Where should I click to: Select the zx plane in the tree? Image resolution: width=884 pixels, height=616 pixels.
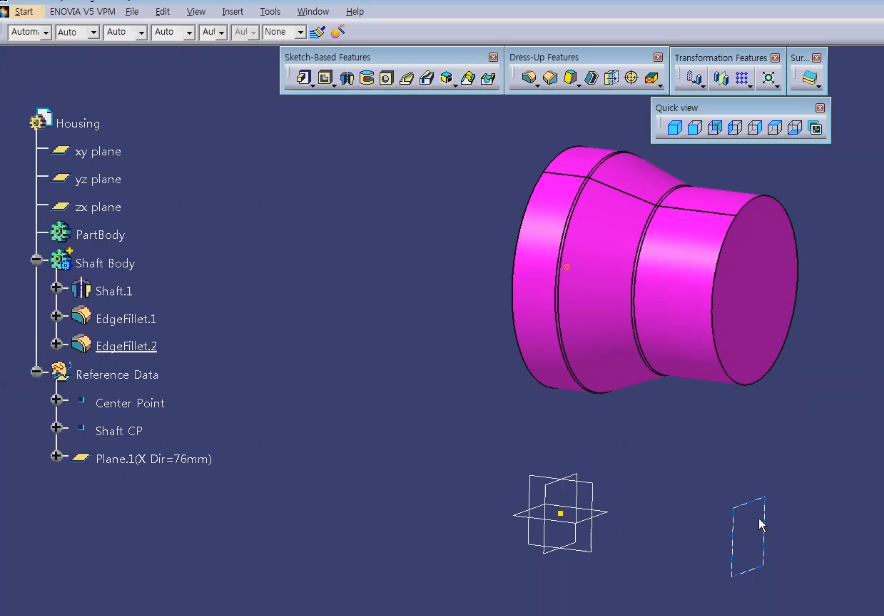click(98, 207)
